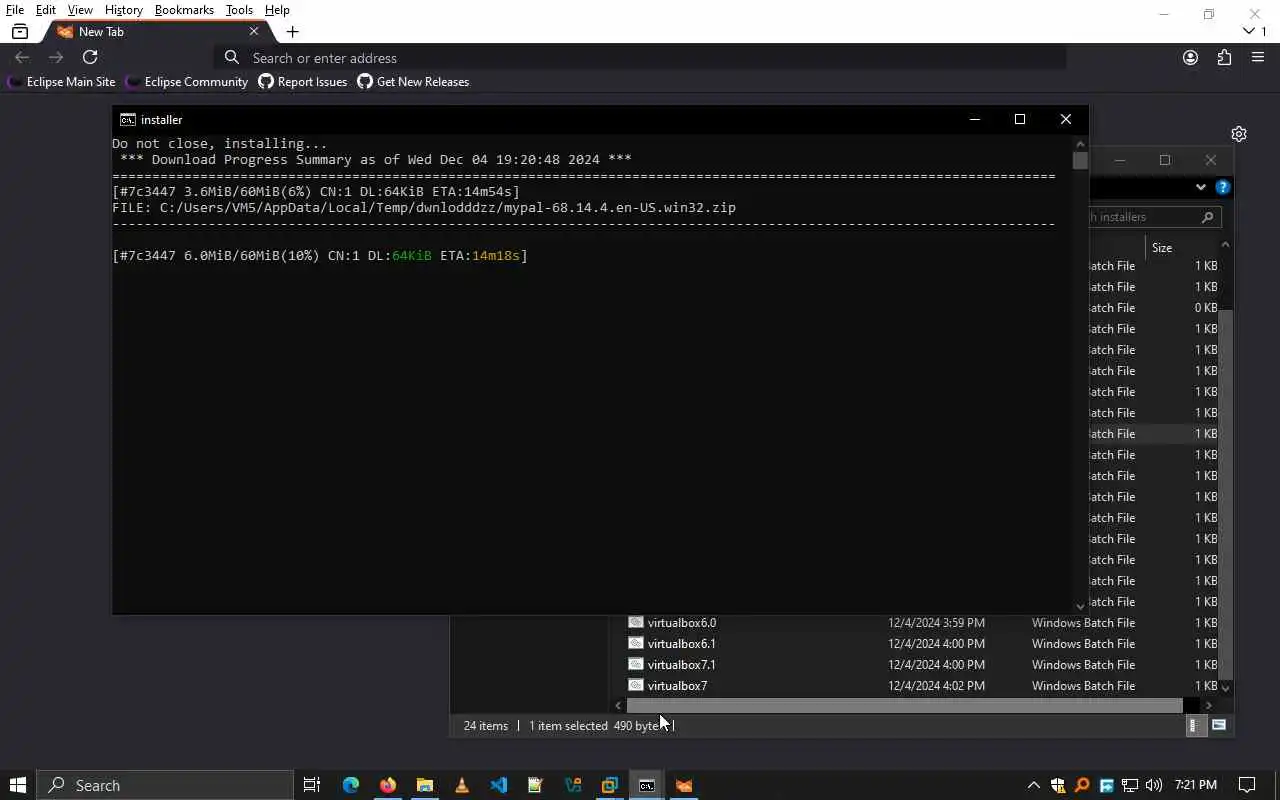The height and width of the screenshot is (800, 1280).
Task: Open the Help menu
Action: click(277, 10)
